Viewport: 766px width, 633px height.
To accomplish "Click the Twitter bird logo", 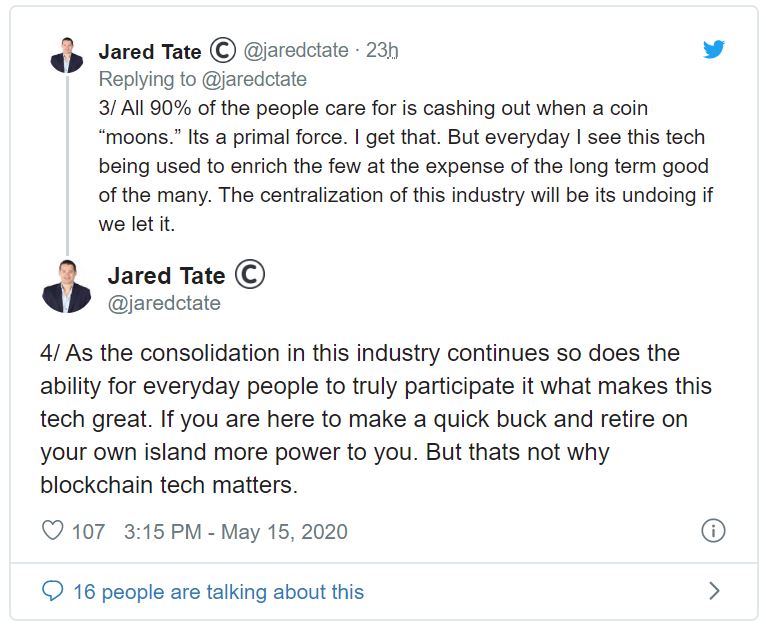I will [x=714, y=49].
